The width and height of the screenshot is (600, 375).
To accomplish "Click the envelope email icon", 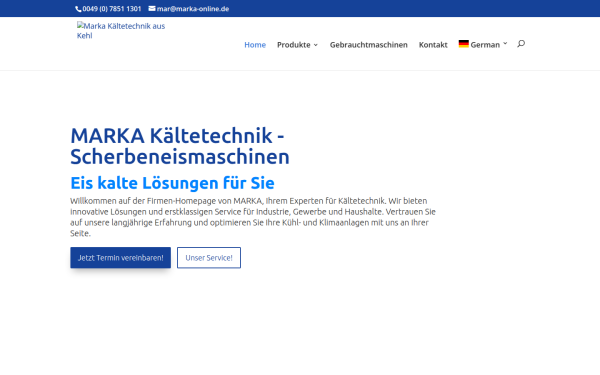I will tap(152, 8).
